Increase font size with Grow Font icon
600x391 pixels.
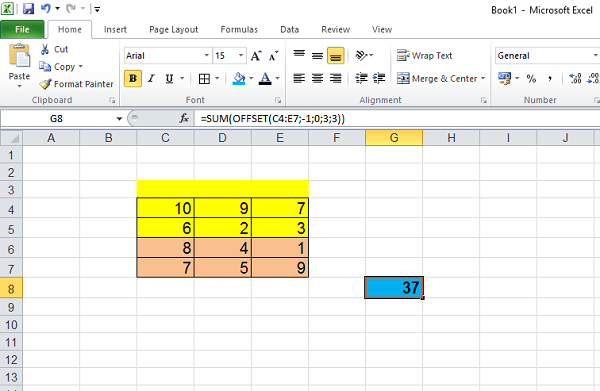pyautogui.click(x=256, y=56)
